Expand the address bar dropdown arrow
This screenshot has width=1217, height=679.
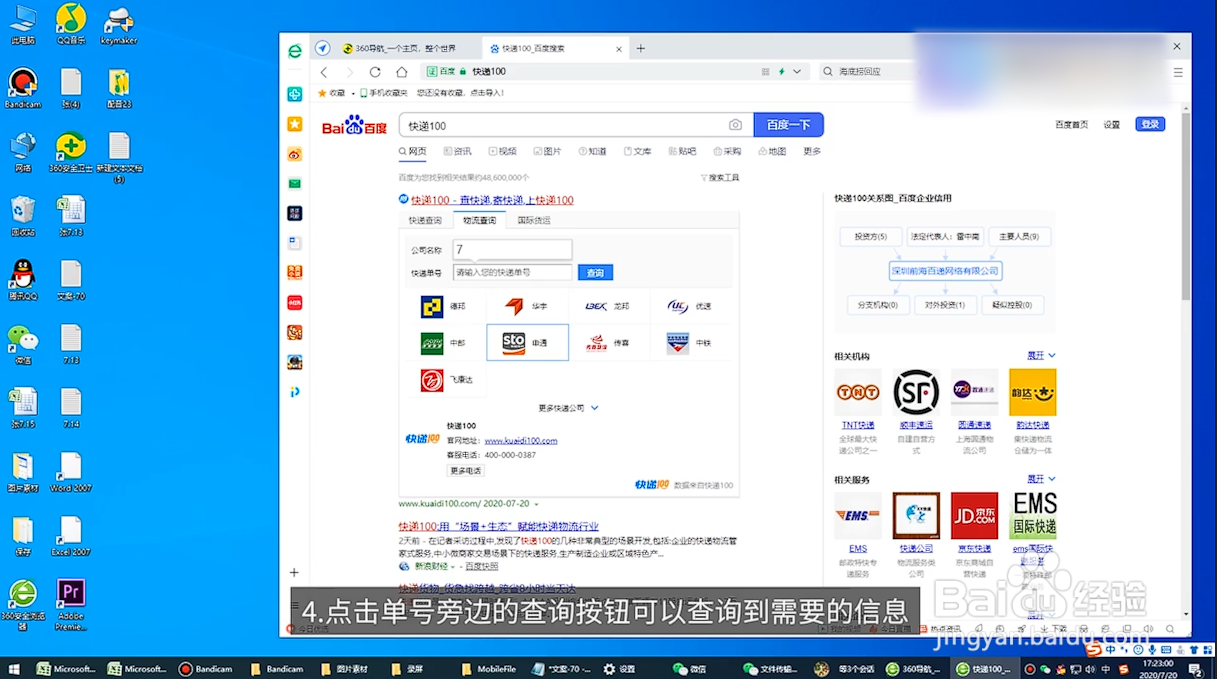(x=797, y=72)
